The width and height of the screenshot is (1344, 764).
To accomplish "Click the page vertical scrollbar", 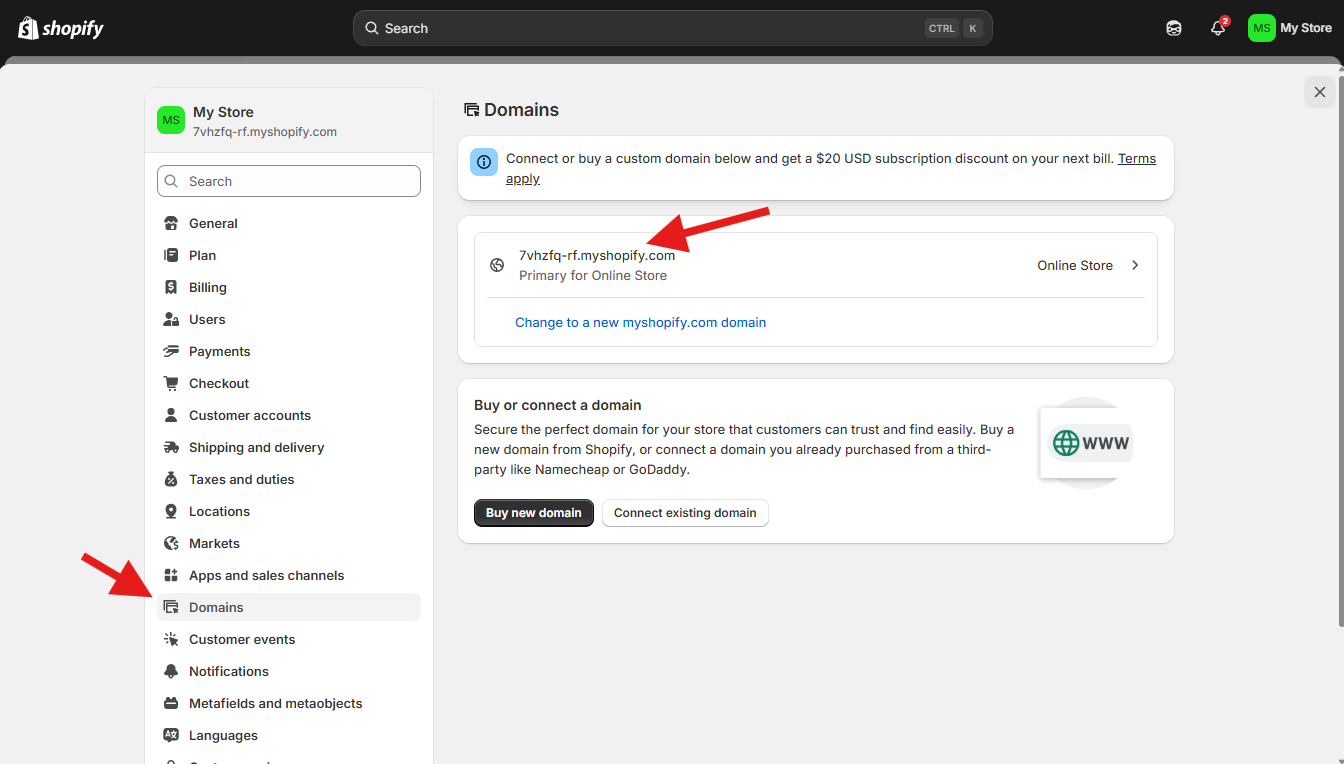I will tap(1339, 350).
